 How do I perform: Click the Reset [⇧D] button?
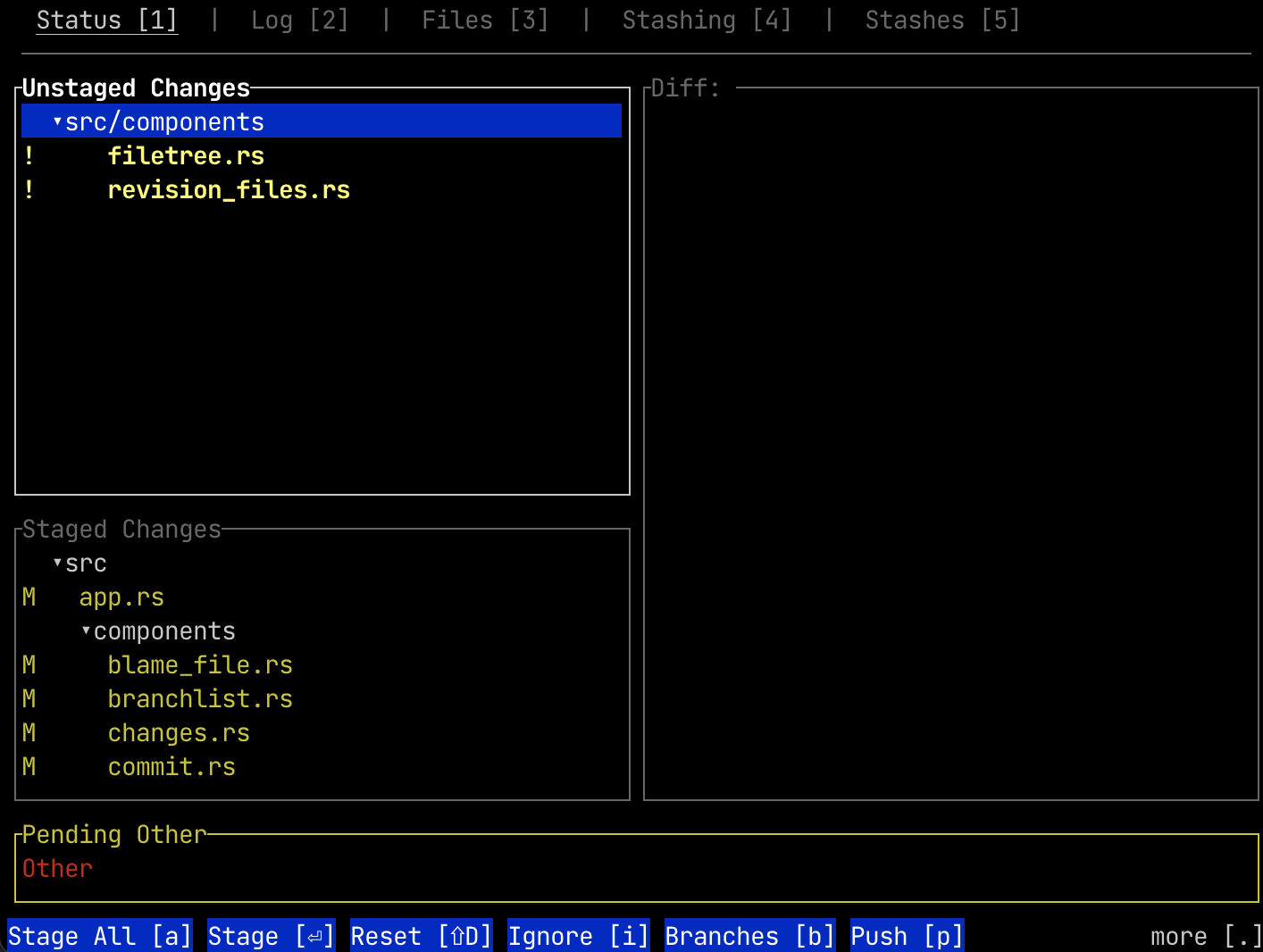click(421, 935)
